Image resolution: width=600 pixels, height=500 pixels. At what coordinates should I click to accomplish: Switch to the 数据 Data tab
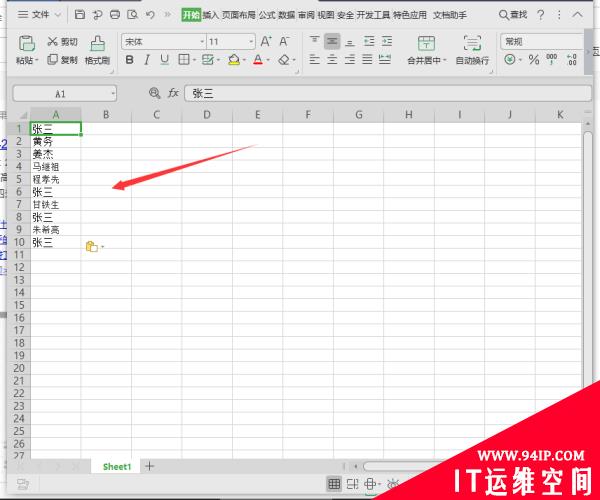pos(286,15)
